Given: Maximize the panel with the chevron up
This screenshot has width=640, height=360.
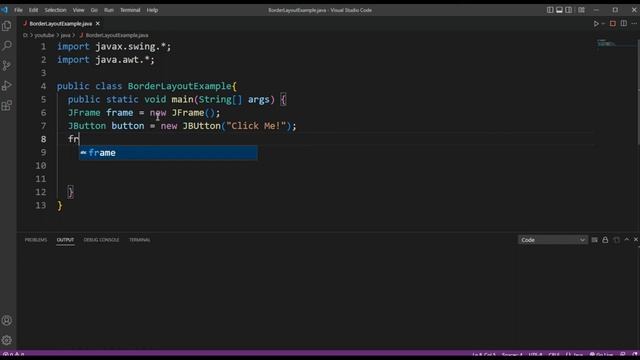Looking at the screenshot, I should click(627, 240).
